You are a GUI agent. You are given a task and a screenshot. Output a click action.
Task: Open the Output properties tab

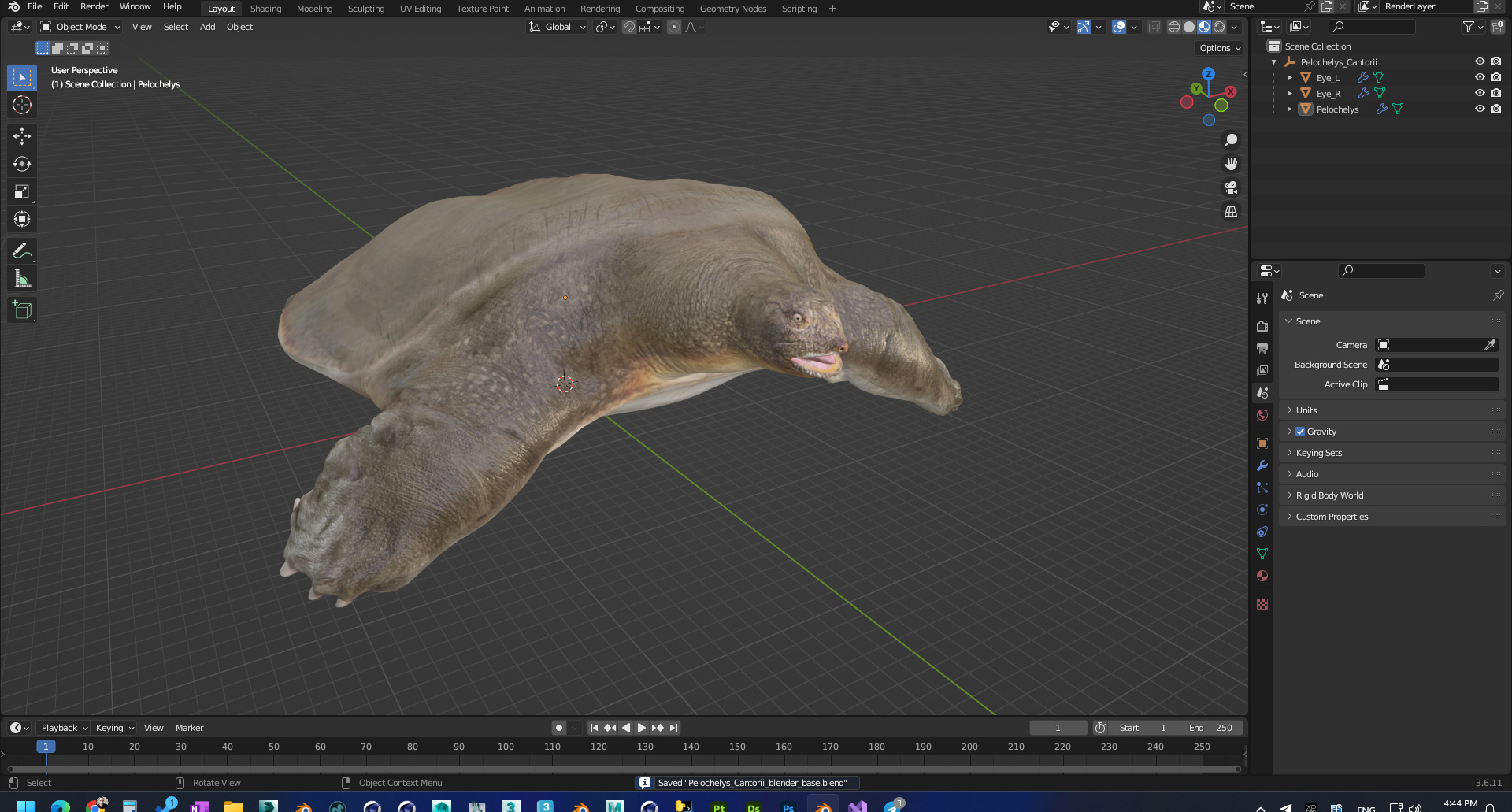pyautogui.click(x=1262, y=348)
